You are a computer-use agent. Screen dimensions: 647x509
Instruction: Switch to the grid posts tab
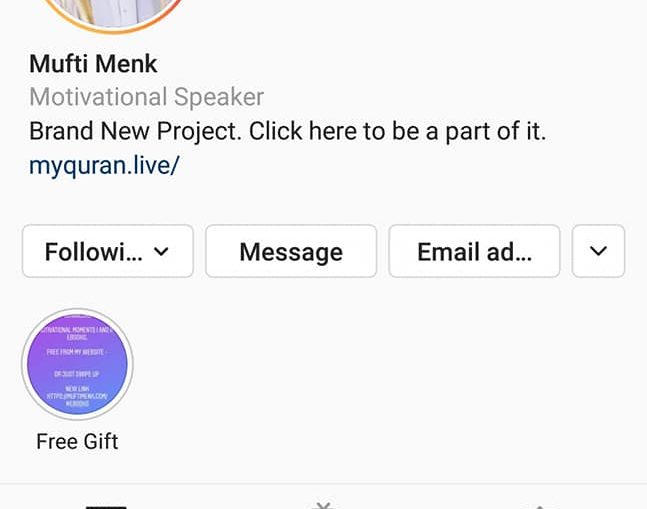tap(106, 507)
